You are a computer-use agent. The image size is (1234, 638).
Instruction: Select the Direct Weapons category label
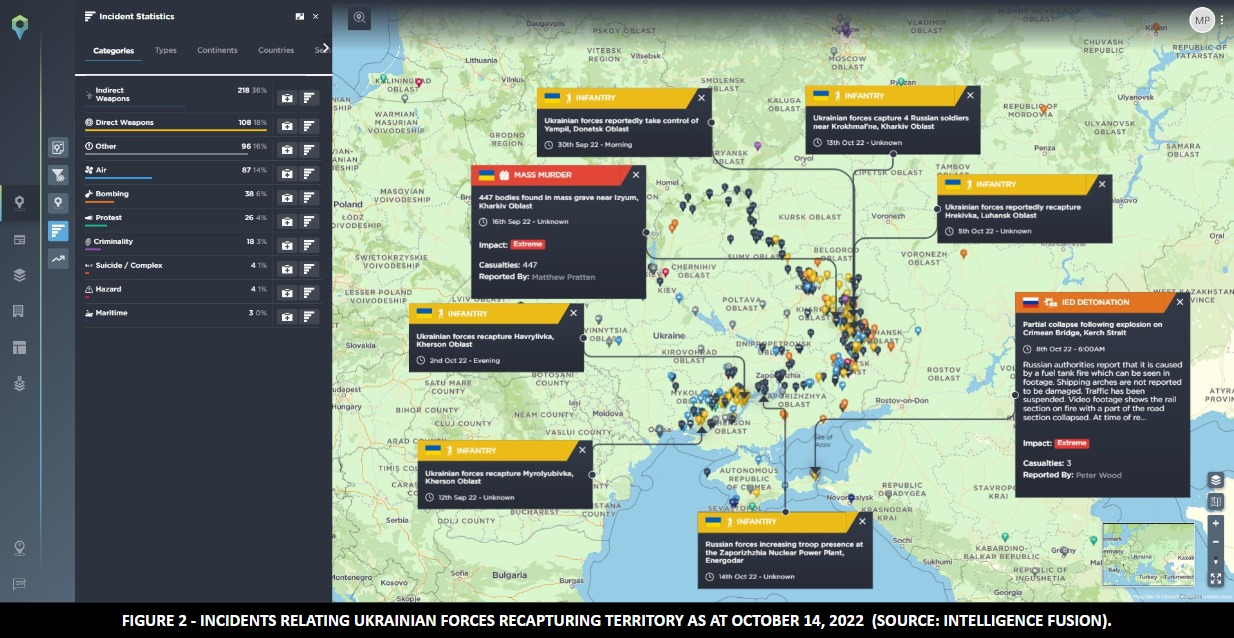[x=124, y=122]
